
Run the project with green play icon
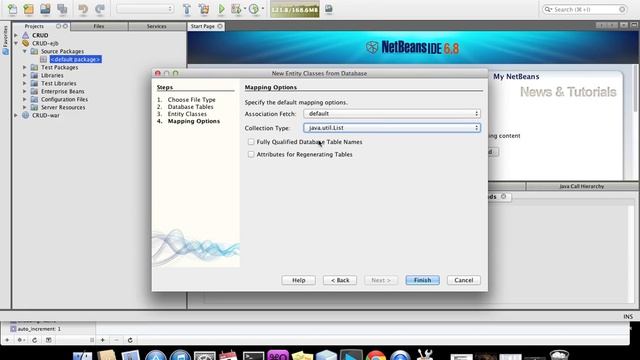(221, 9)
